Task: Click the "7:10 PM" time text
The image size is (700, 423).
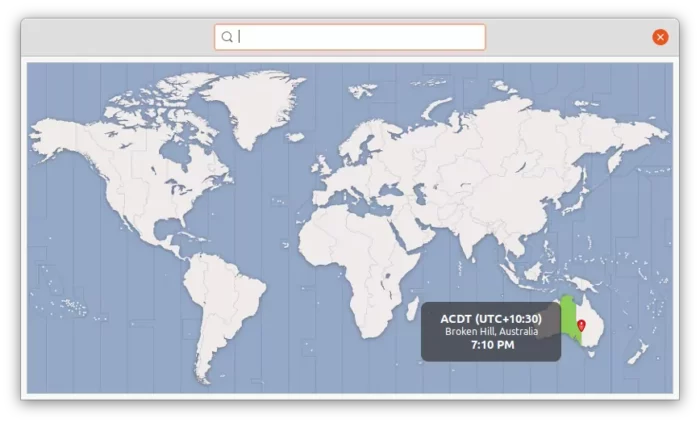Action: coord(492,345)
